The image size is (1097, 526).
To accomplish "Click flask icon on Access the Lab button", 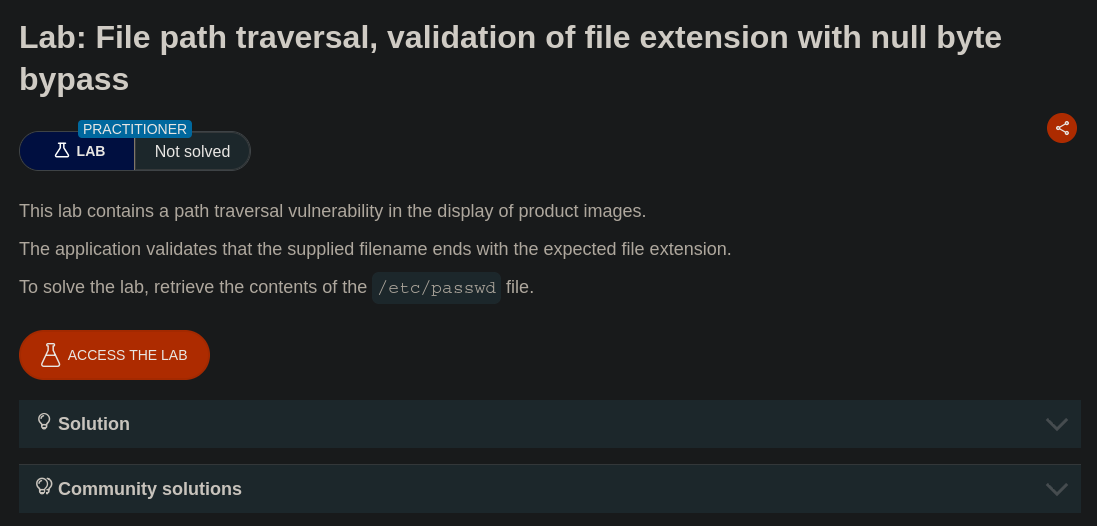I will (x=50, y=355).
